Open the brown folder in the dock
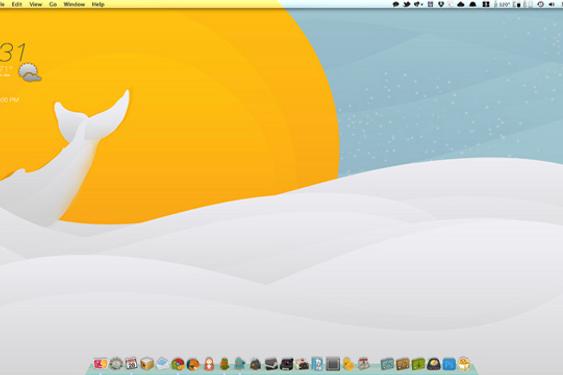Viewport: 563px width, 375px height. [403, 364]
